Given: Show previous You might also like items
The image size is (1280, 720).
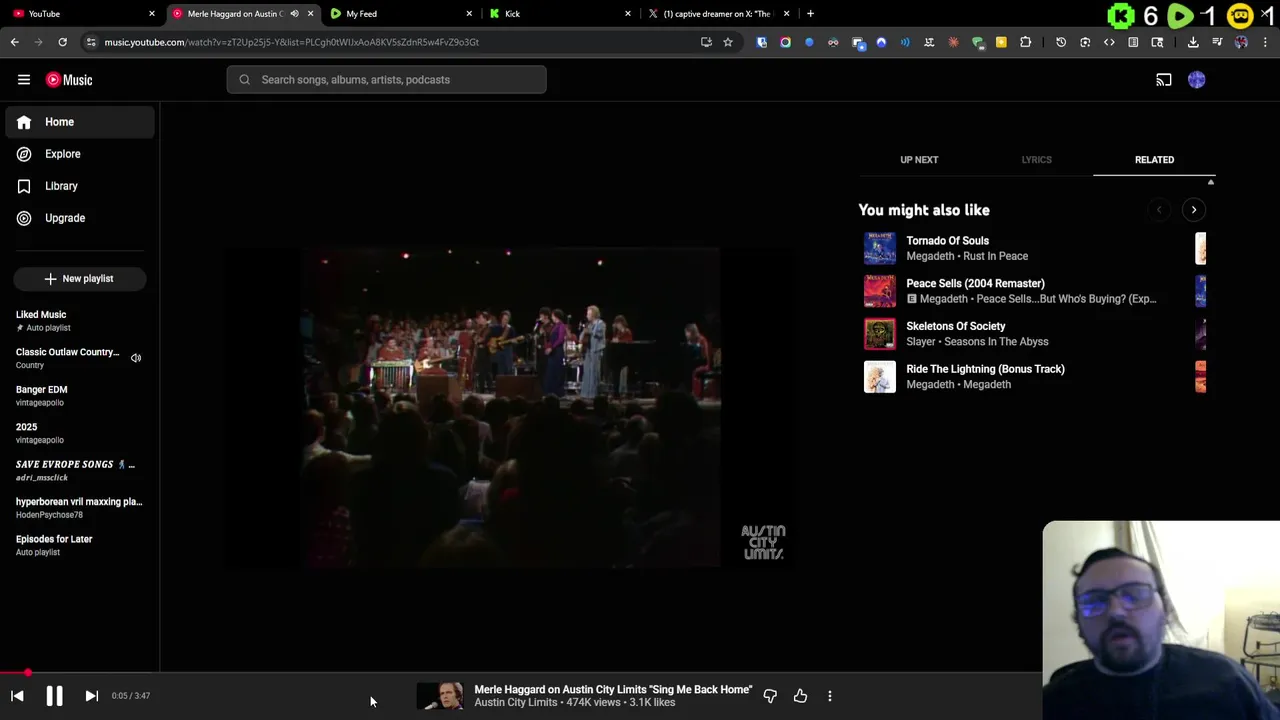Looking at the screenshot, I should pyautogui.click(x=1159, y=210).
